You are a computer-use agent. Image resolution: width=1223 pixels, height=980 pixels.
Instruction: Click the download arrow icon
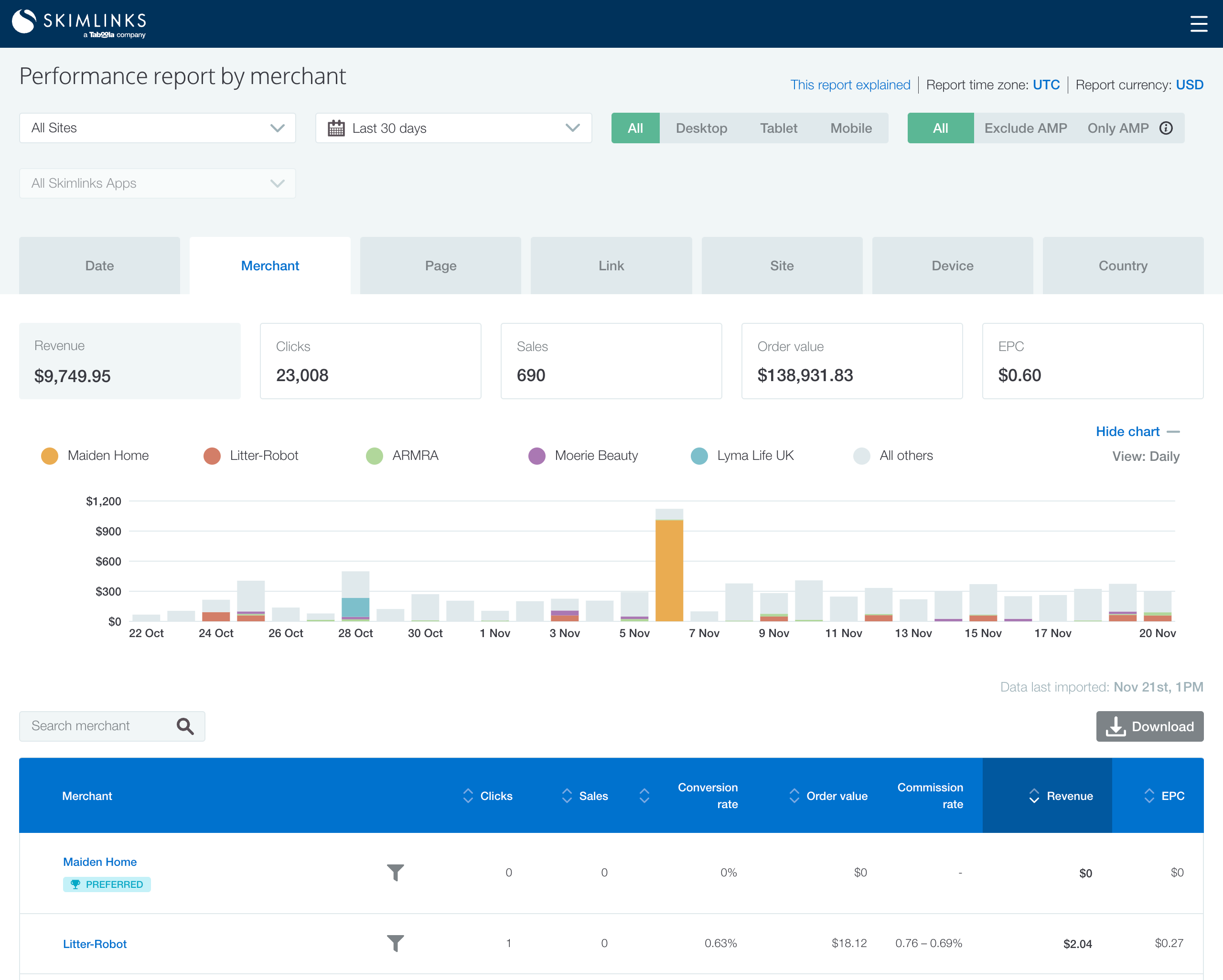pos(1115,726)
